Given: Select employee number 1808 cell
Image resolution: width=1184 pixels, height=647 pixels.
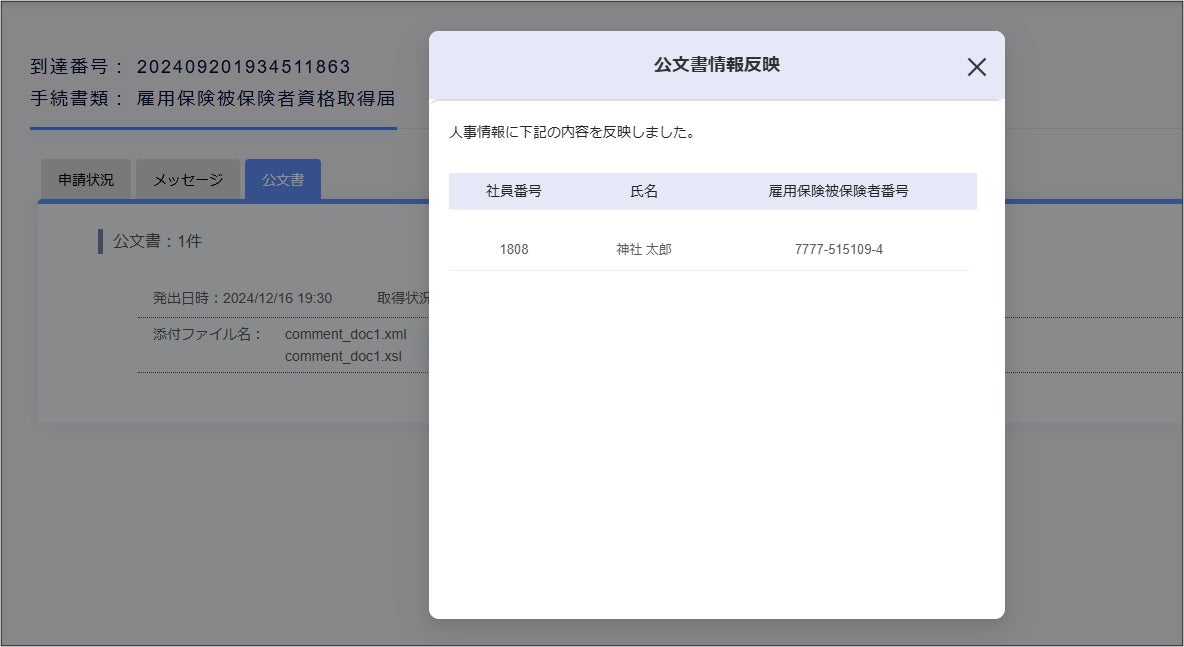Looking at the screenshot, I should pyautogui.click(x=513, y=249).
